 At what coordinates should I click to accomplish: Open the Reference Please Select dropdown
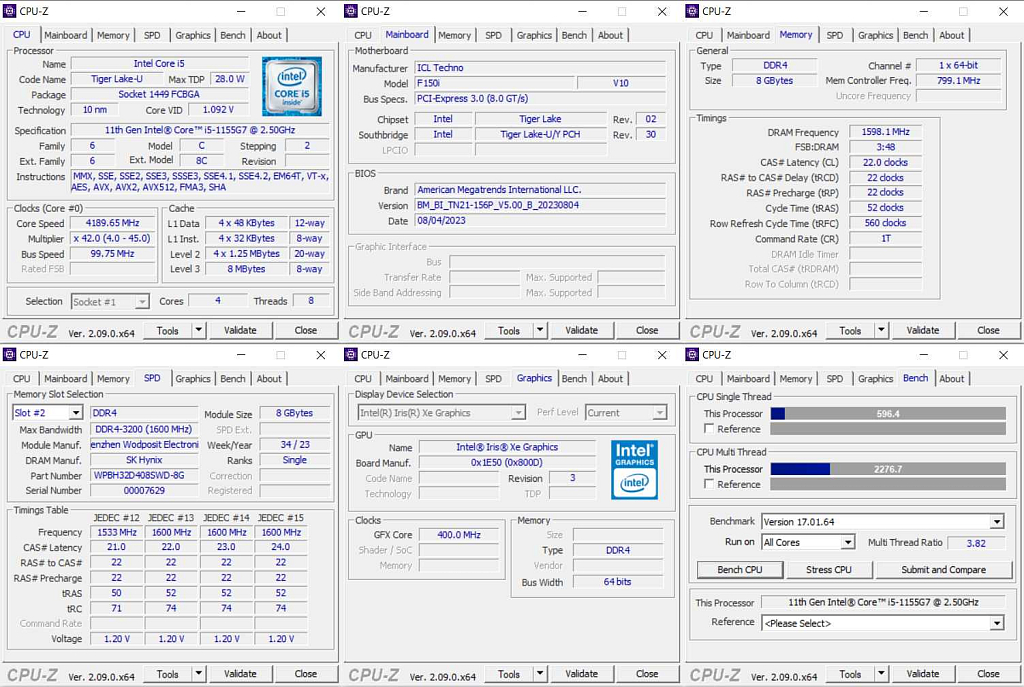tap(996, 623)
